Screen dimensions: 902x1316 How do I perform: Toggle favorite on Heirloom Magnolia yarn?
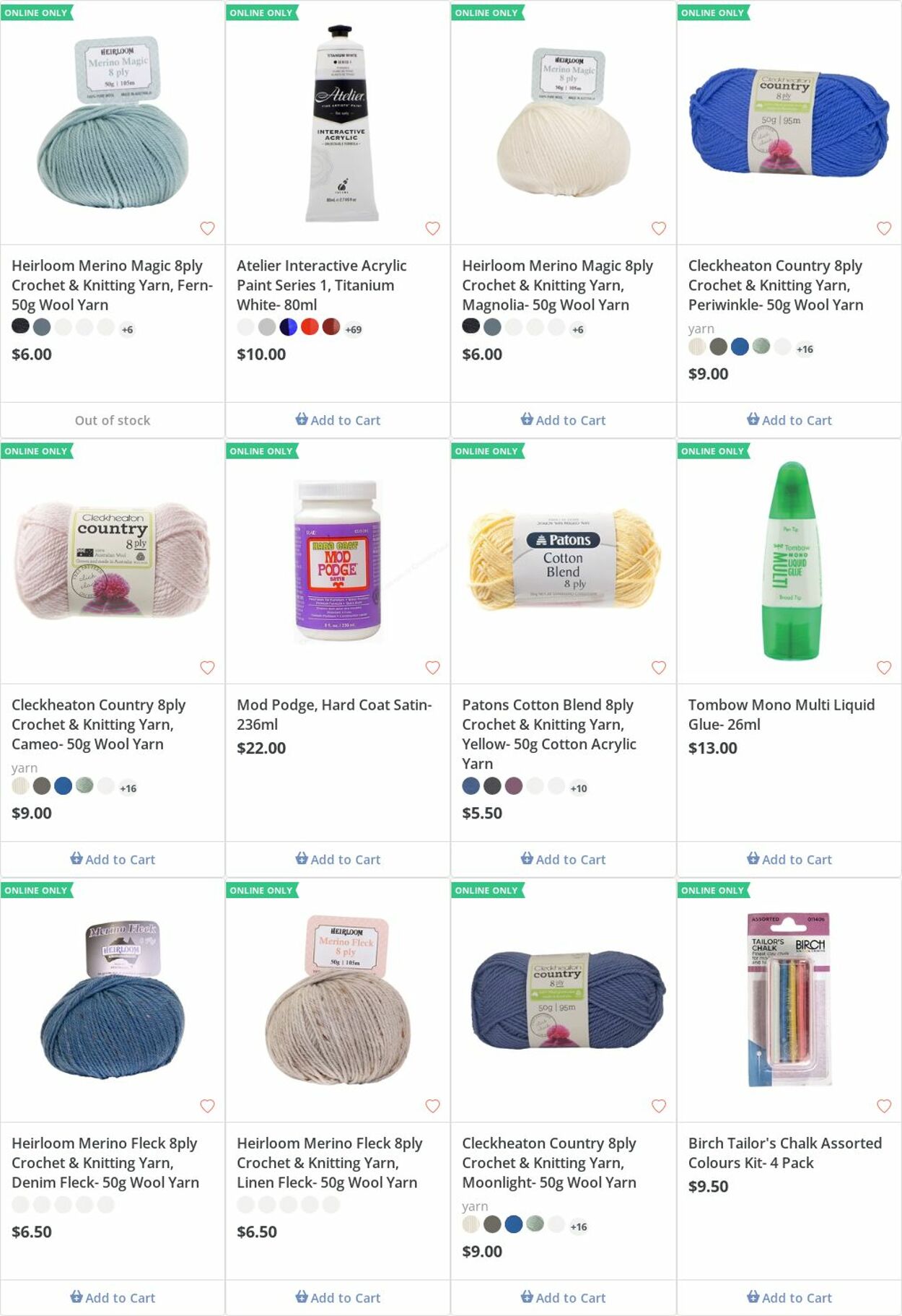658,228
